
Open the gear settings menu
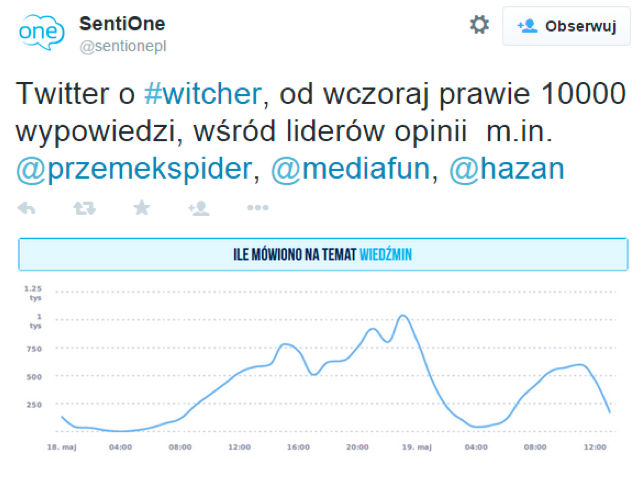click(x=480, y=25)
